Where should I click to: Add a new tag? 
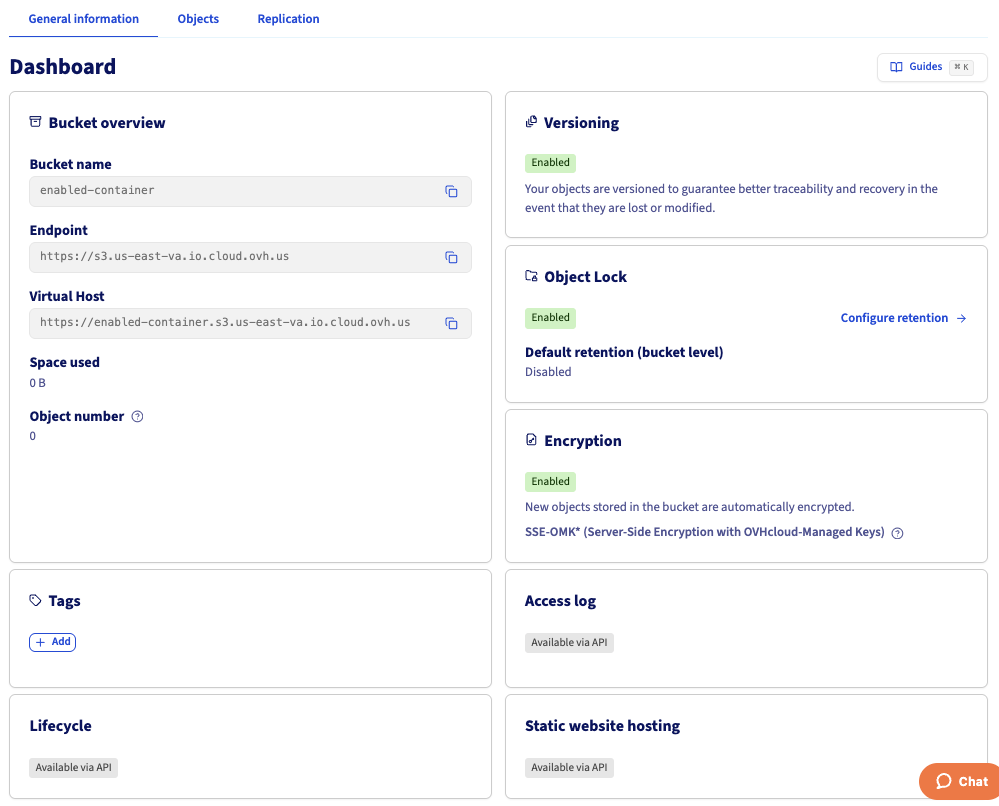[53, 642]
